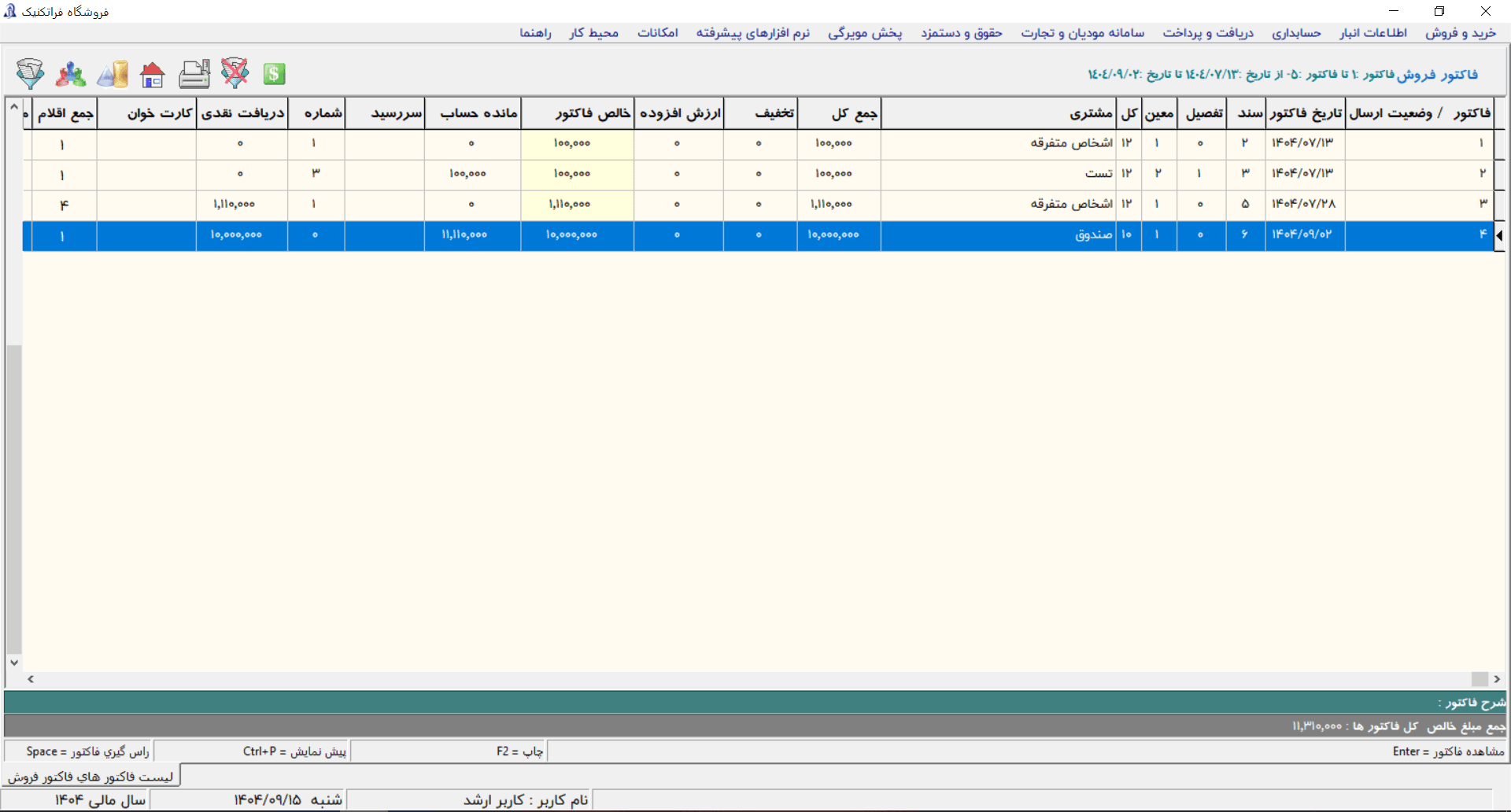1511x812 pixels.
Task: Sort by تاریخ فاکتور column header
Action: point(1305,113)
